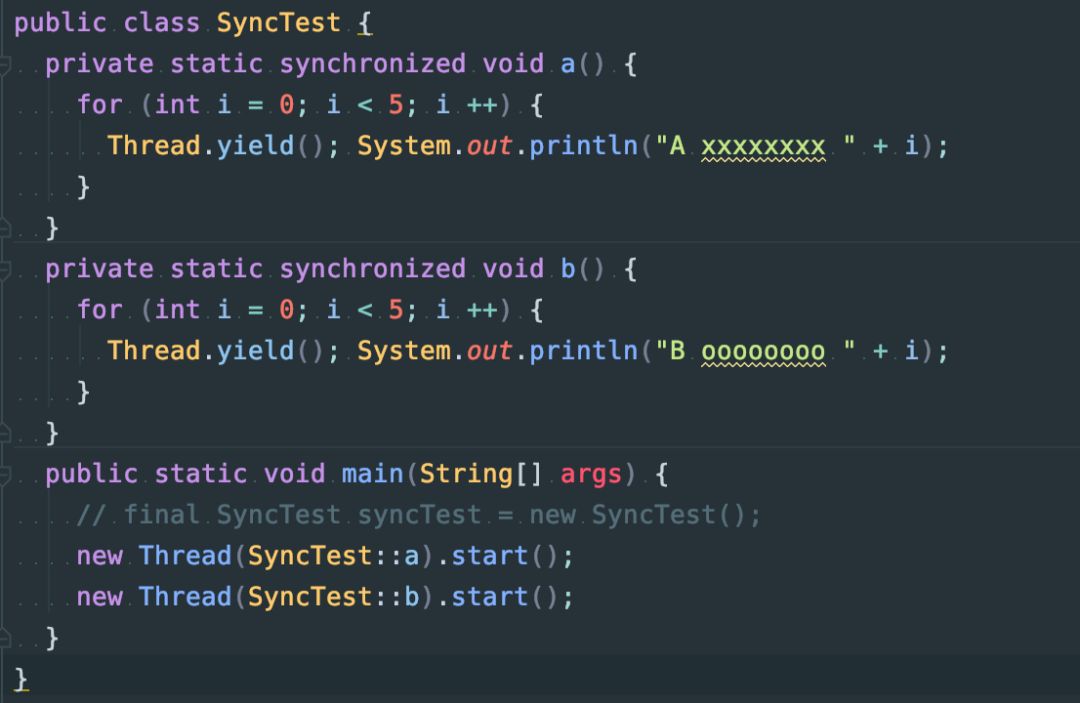This screenshot has width=1080, height=703.
Task: Click "main" method name
Action: click(373, 474)
